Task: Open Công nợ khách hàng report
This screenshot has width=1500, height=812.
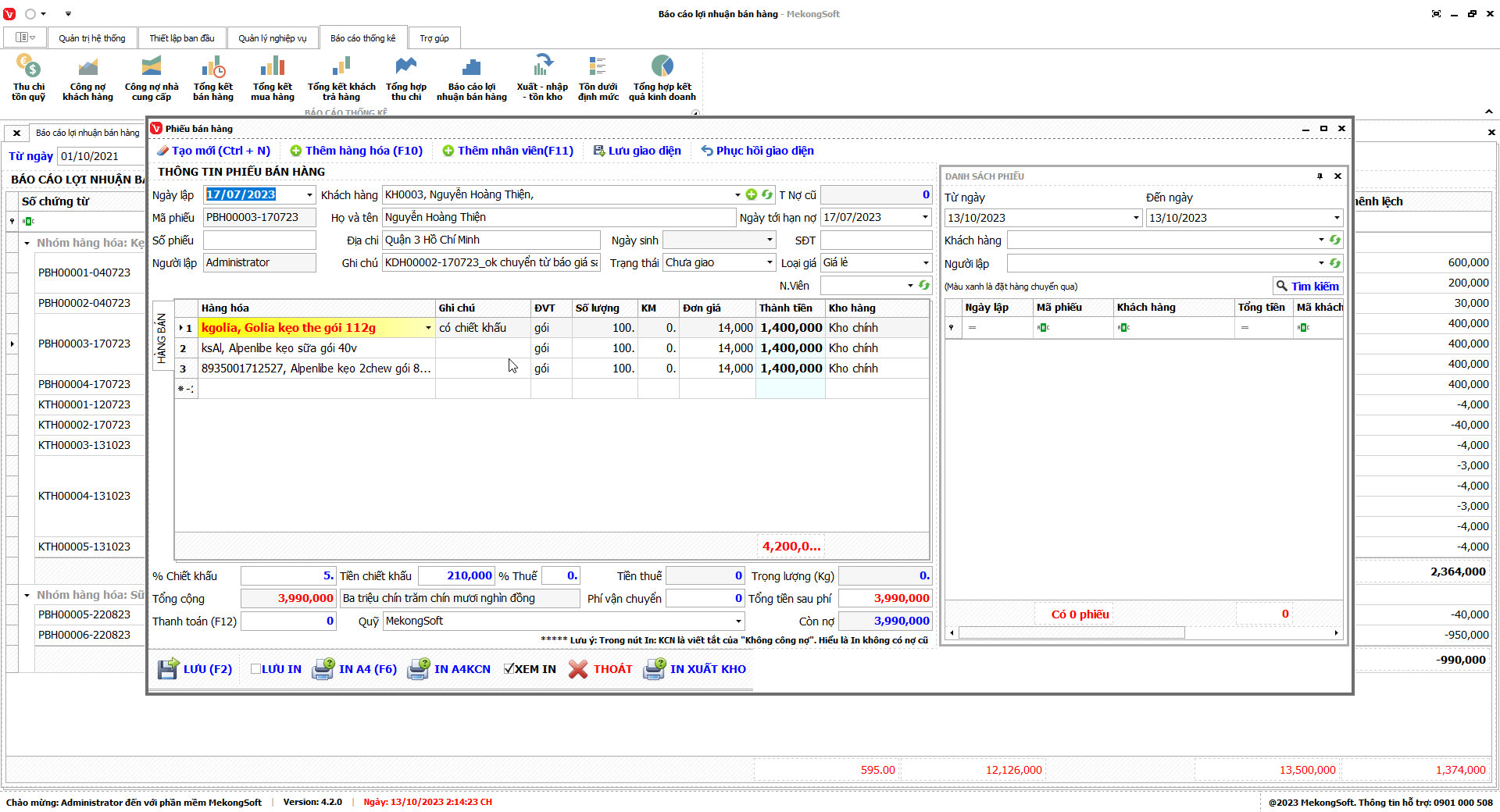Action: click(x=87, y=68)
